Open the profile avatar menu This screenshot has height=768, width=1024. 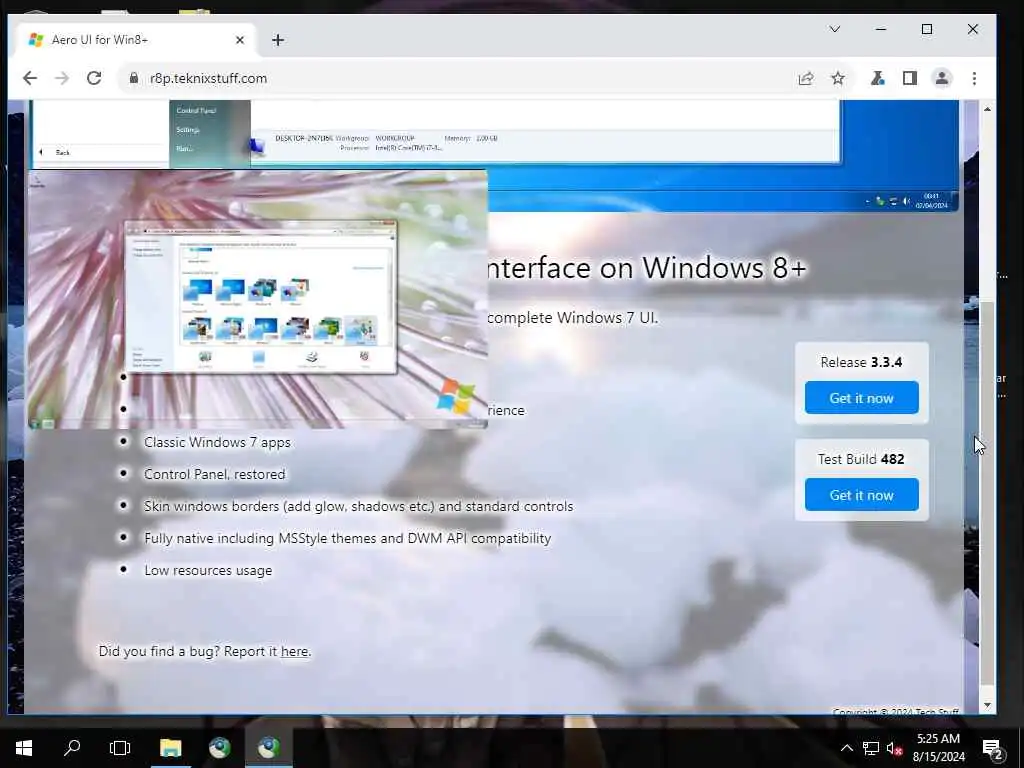click(942, 78)
